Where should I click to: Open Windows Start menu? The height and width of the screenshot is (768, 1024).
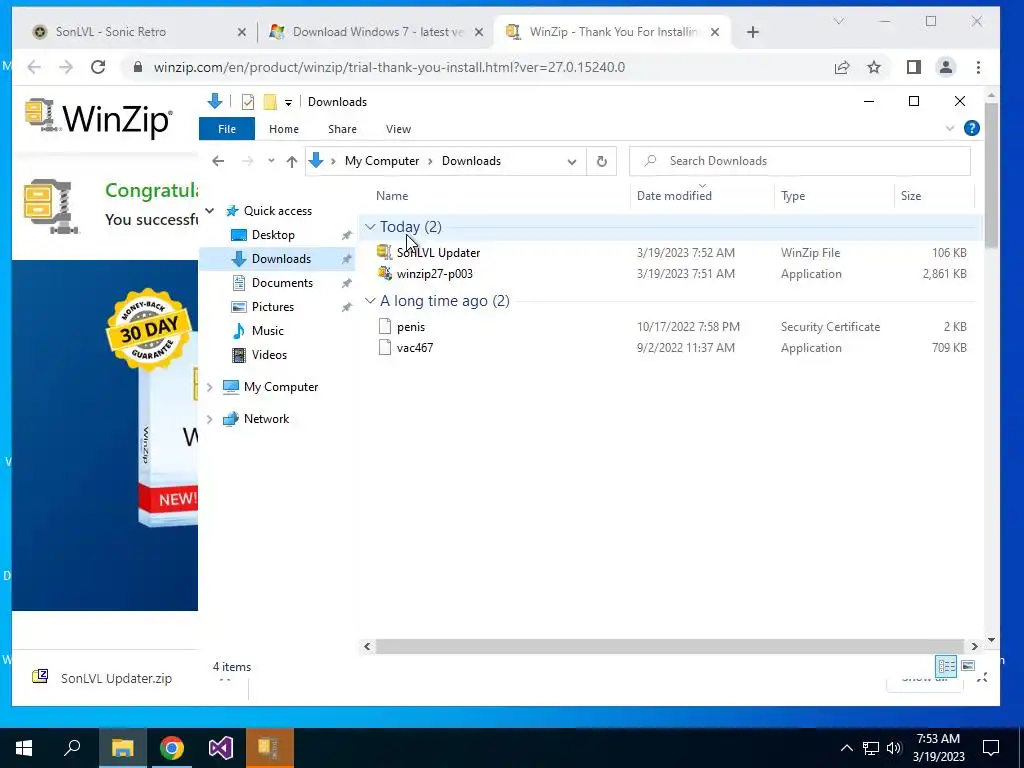click(x=24, y=748)
